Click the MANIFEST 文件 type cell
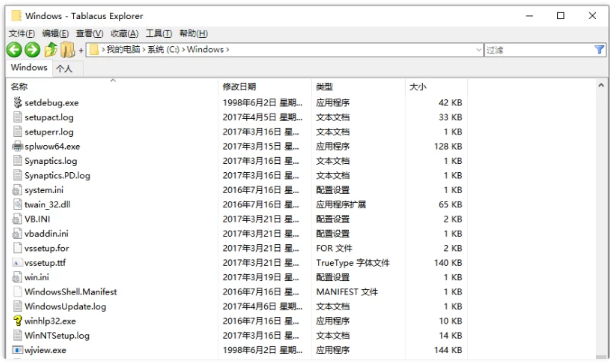Viewport: 610px width, 362px height. pyautogui.click(x=347, y=292)
